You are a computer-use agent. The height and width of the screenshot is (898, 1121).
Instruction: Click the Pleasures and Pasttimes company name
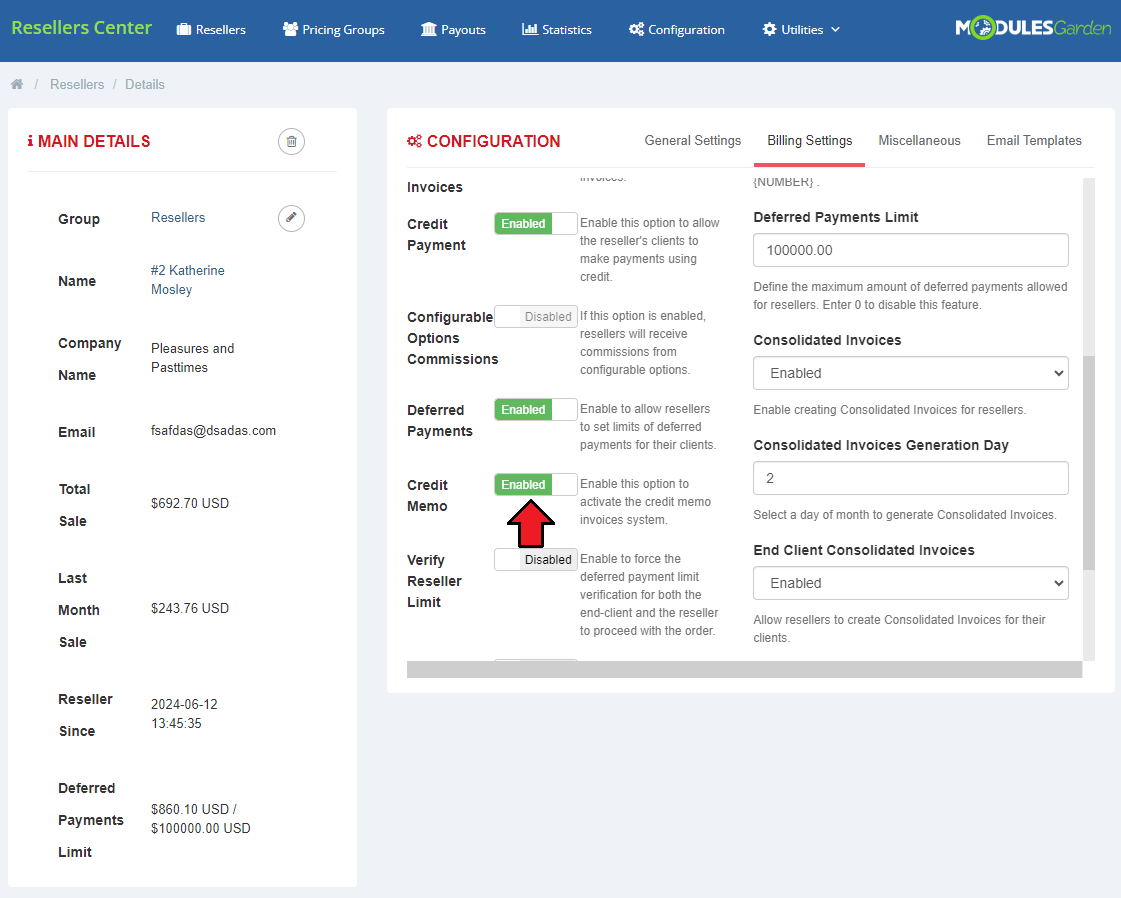(x=192, y=358)
